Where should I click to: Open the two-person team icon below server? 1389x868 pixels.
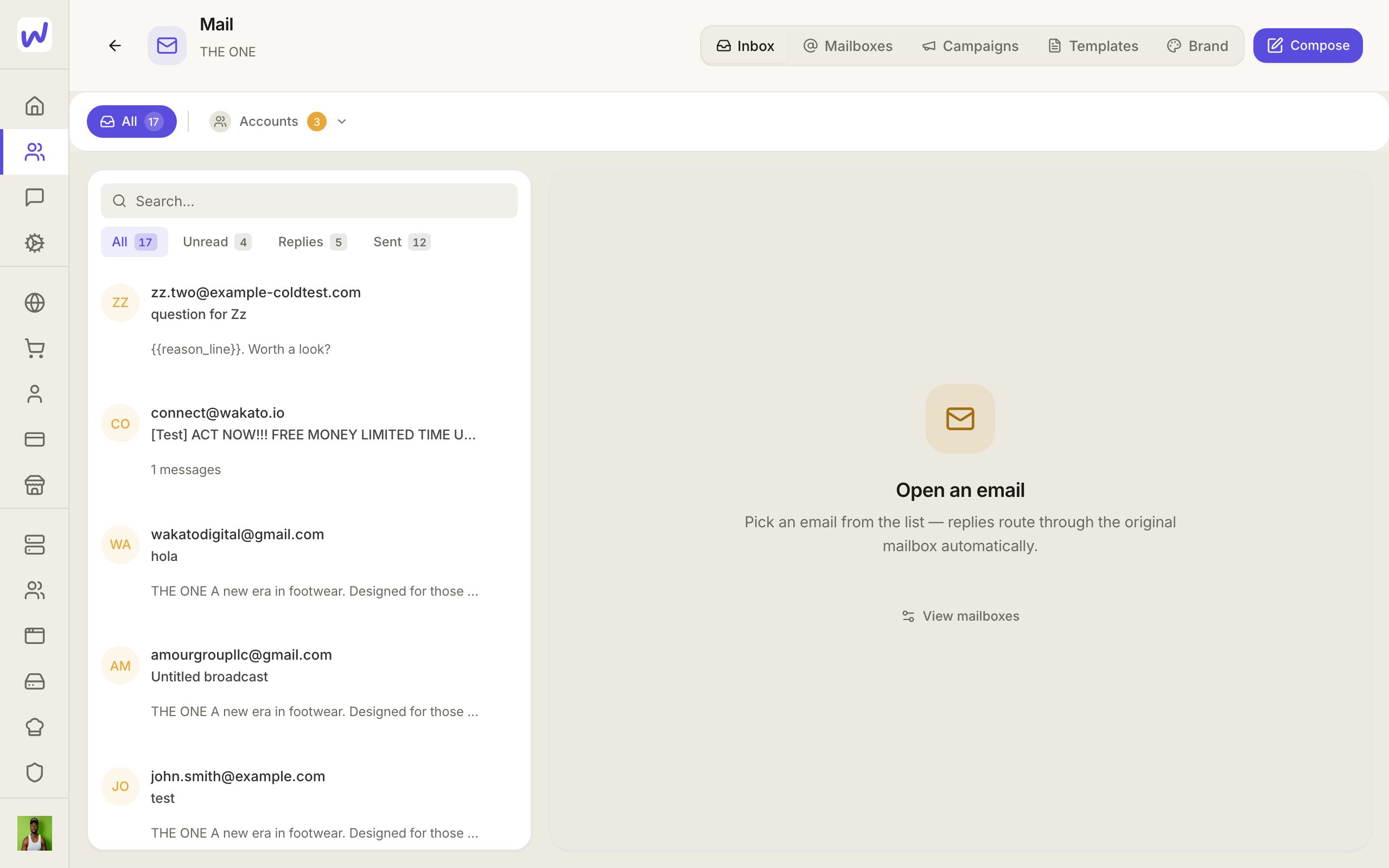[34, 590]
